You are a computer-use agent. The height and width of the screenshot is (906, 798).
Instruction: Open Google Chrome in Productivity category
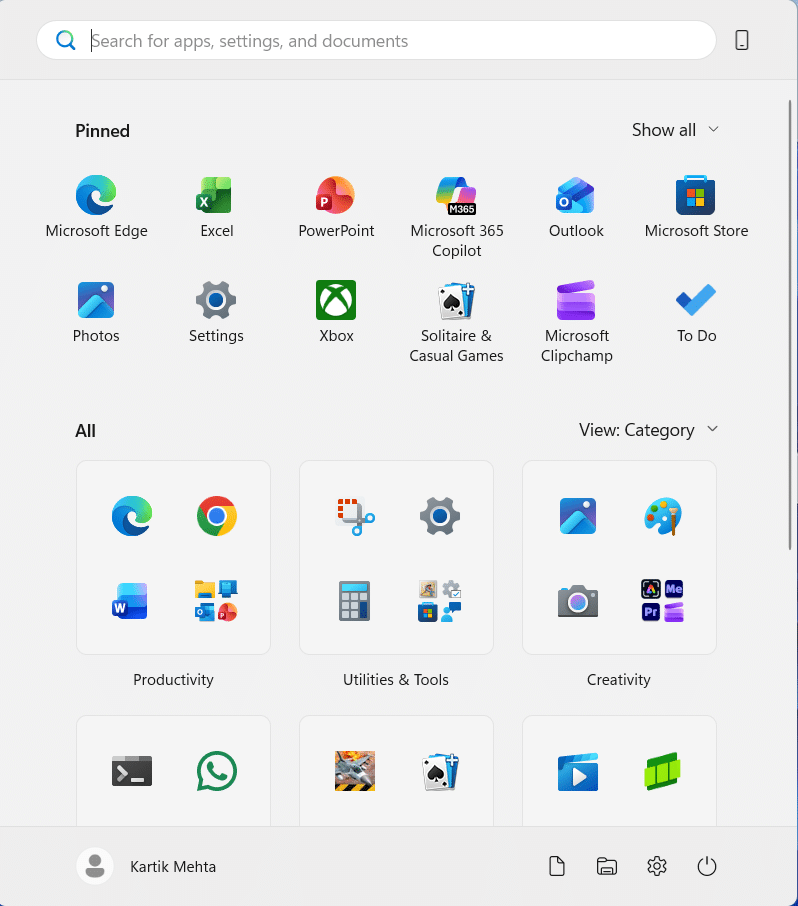tap(216, 516)
